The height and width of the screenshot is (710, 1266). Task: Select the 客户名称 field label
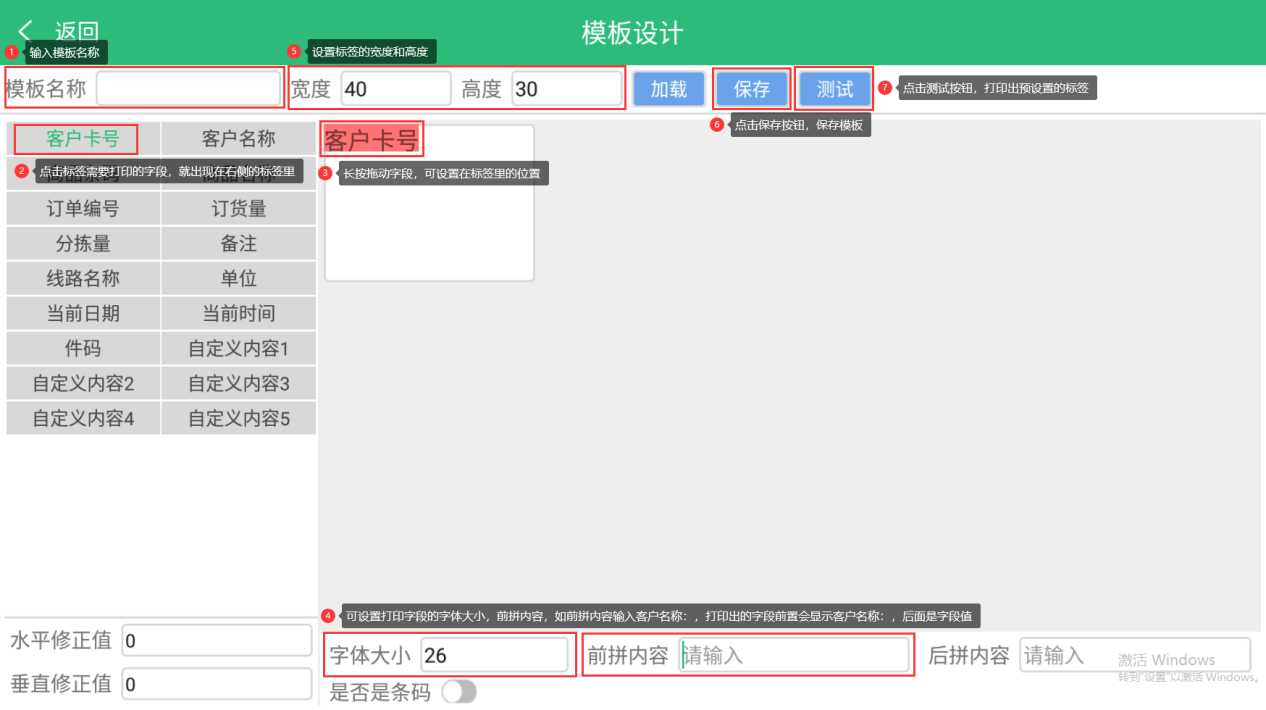[x=238, y=139]
